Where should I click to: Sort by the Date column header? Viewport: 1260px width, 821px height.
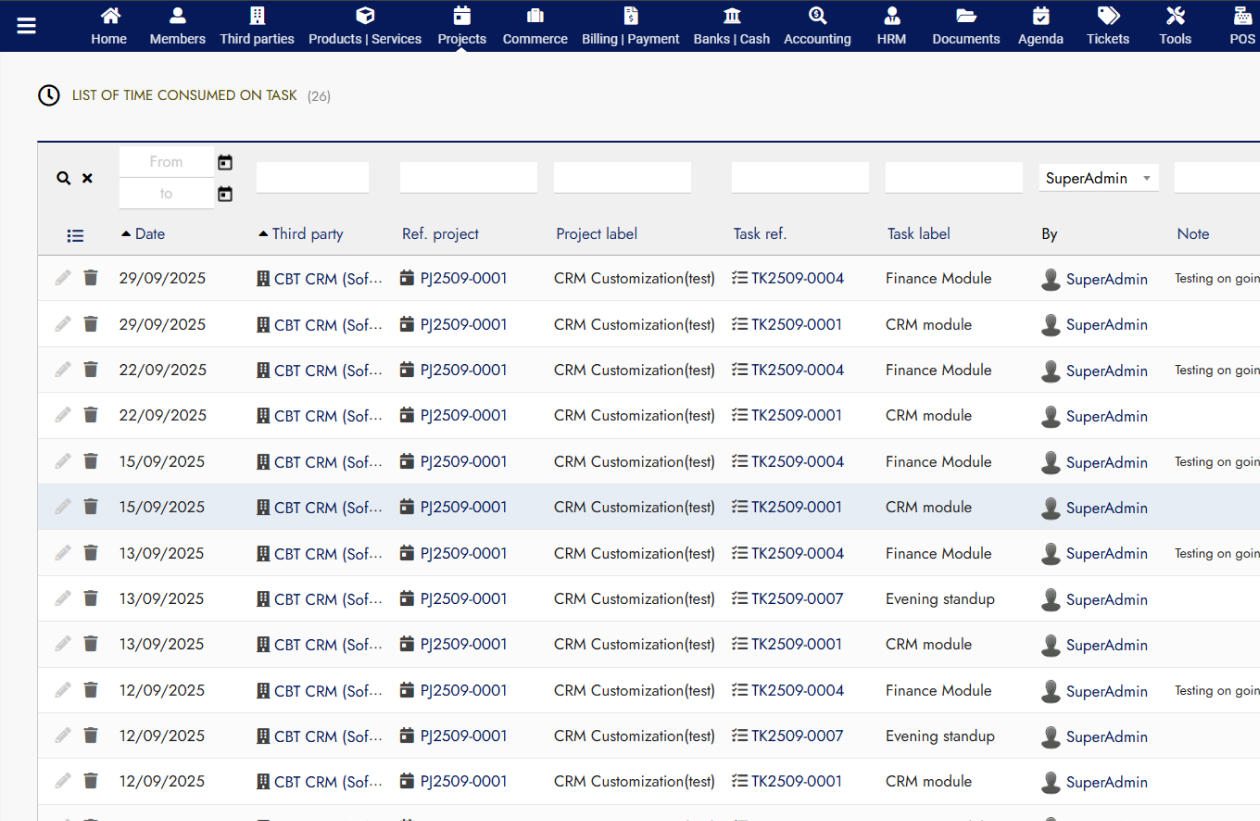pos(149,234)
